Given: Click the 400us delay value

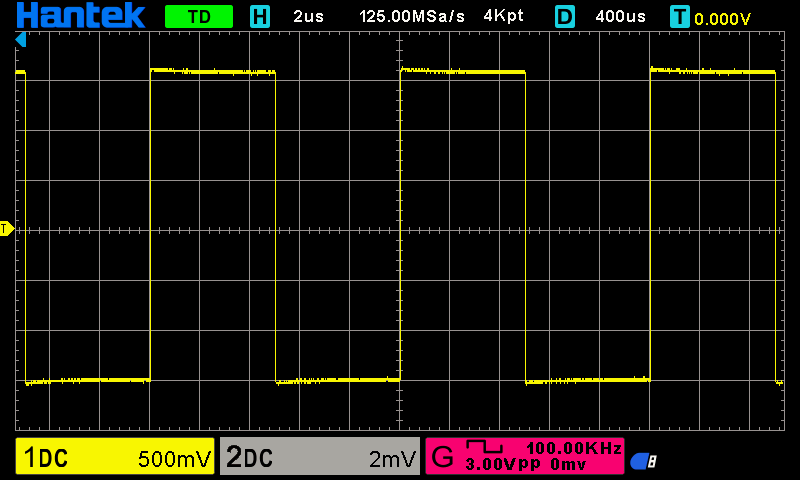Looking at the screenshot, I should pyautogui.click(x=620, y=16).
